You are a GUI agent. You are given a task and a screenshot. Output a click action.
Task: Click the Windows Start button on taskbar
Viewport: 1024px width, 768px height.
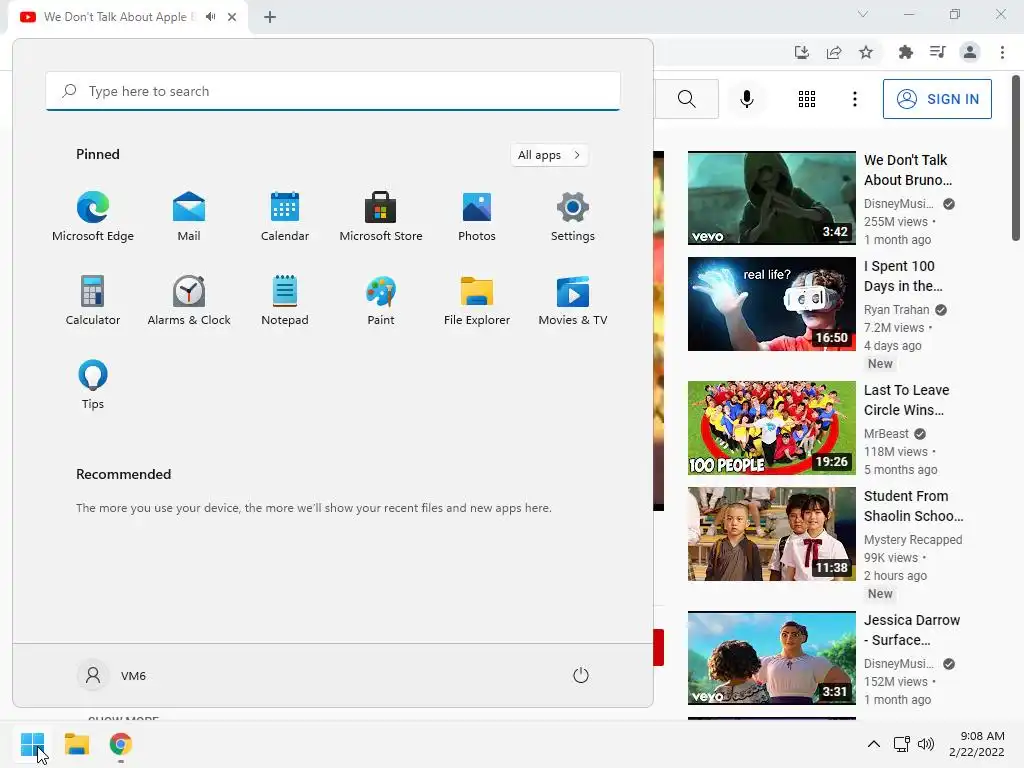coord(33,744)
